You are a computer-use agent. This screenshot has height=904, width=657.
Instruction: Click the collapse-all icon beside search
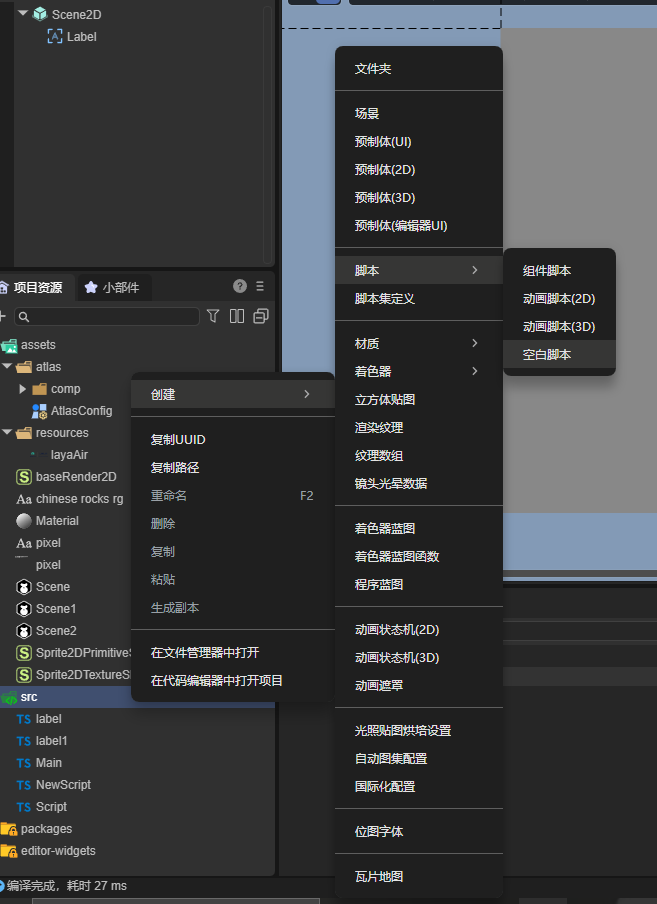click(x=261, y=316)
